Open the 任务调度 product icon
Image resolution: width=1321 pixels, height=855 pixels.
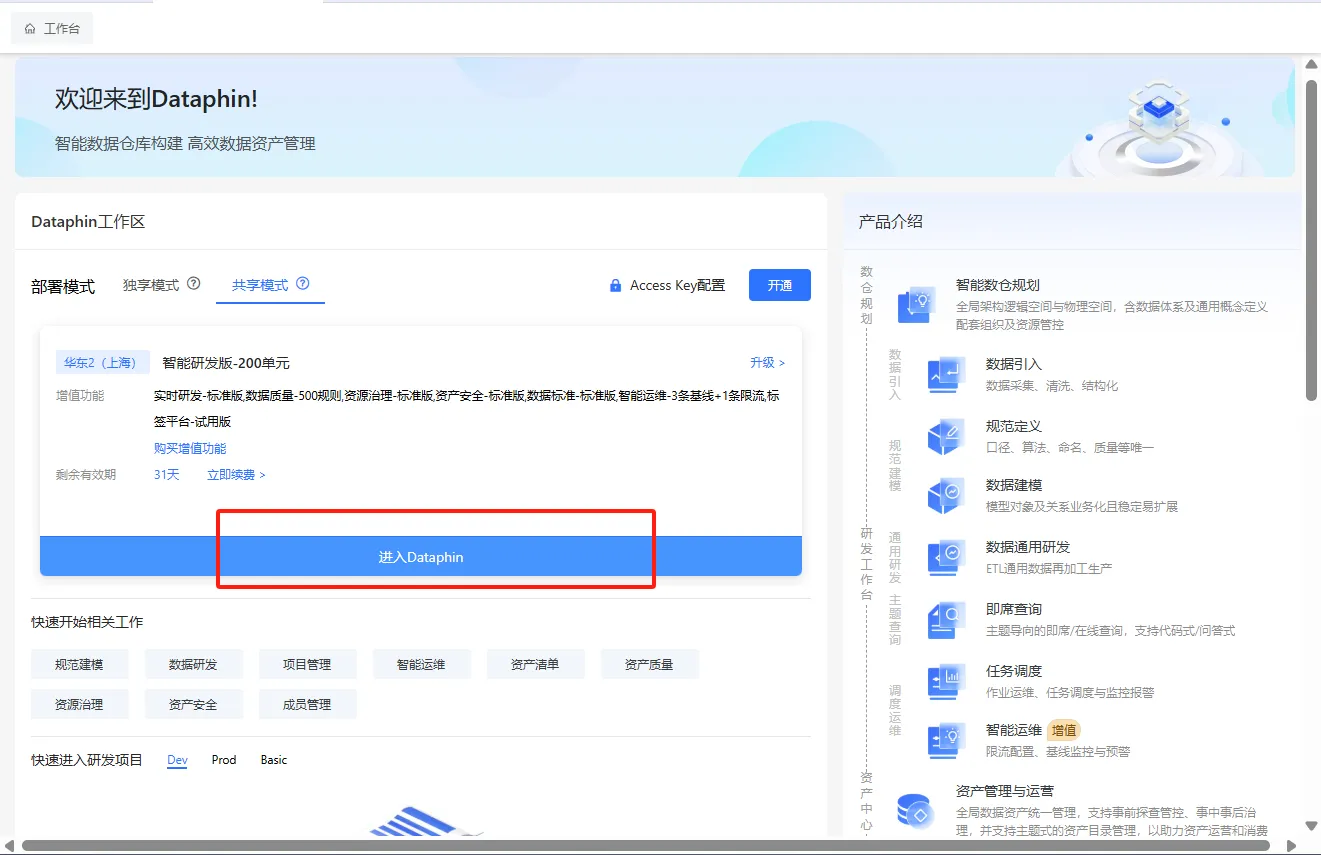tap(946, 681)
